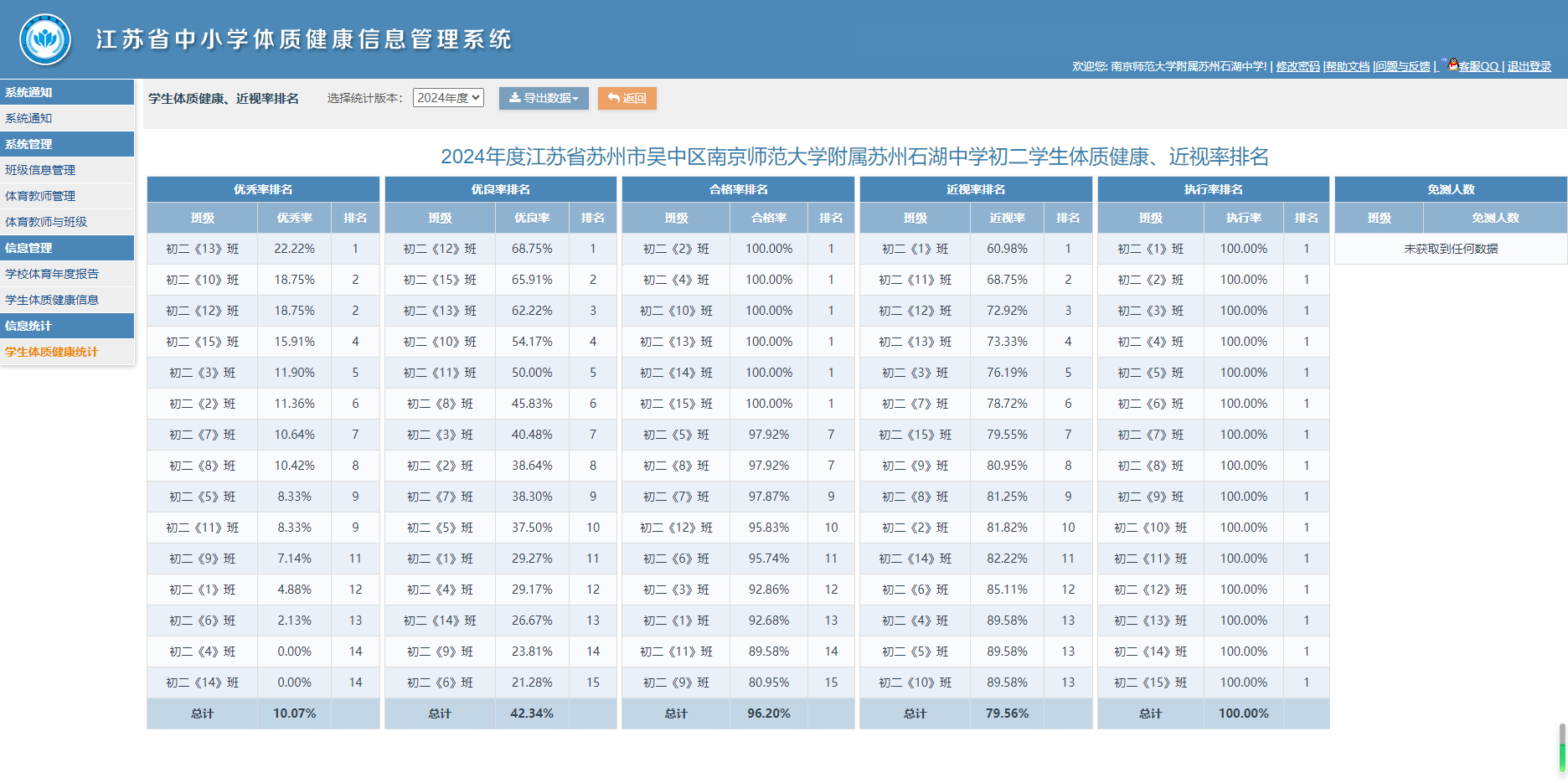This screenshot has height=783, width=1568.
Task: Open the 选择统计版本 2024年度 dropdown
Action: pos(448,98)
